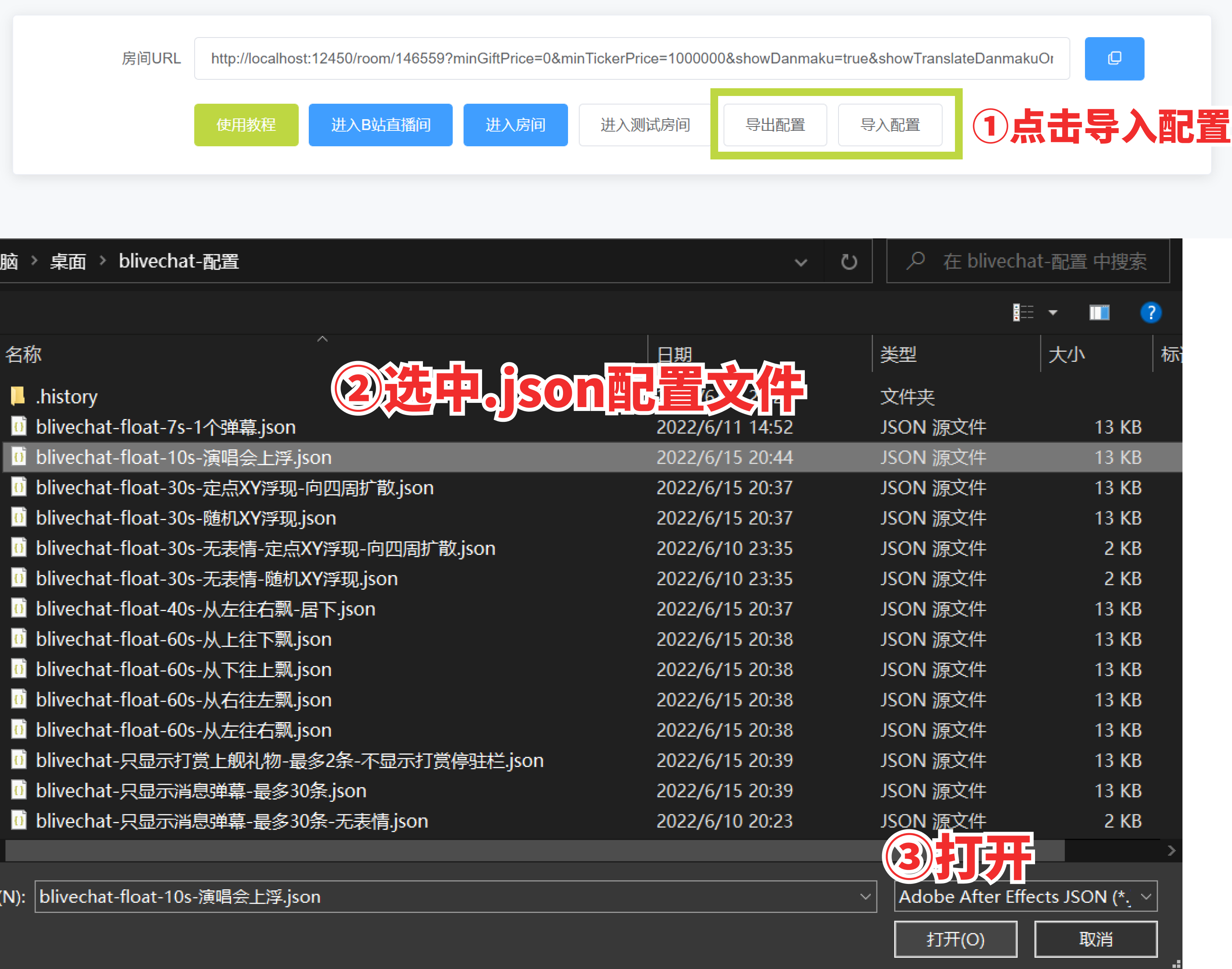
Task: Toggle the preview pane icon
Action: (1099, 313)
